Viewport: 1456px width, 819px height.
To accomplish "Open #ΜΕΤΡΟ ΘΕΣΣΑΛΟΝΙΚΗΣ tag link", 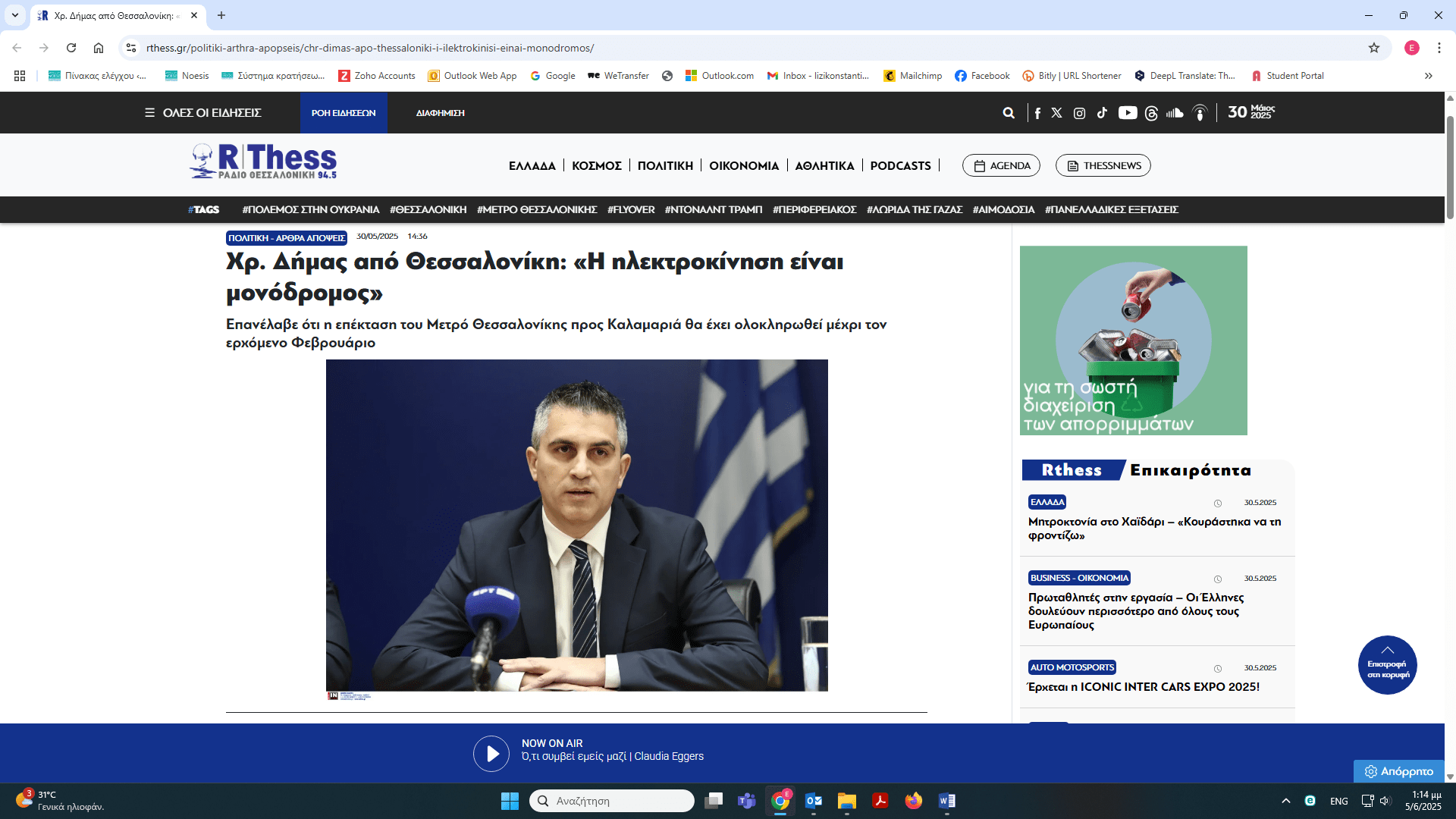I will point(537,210).
